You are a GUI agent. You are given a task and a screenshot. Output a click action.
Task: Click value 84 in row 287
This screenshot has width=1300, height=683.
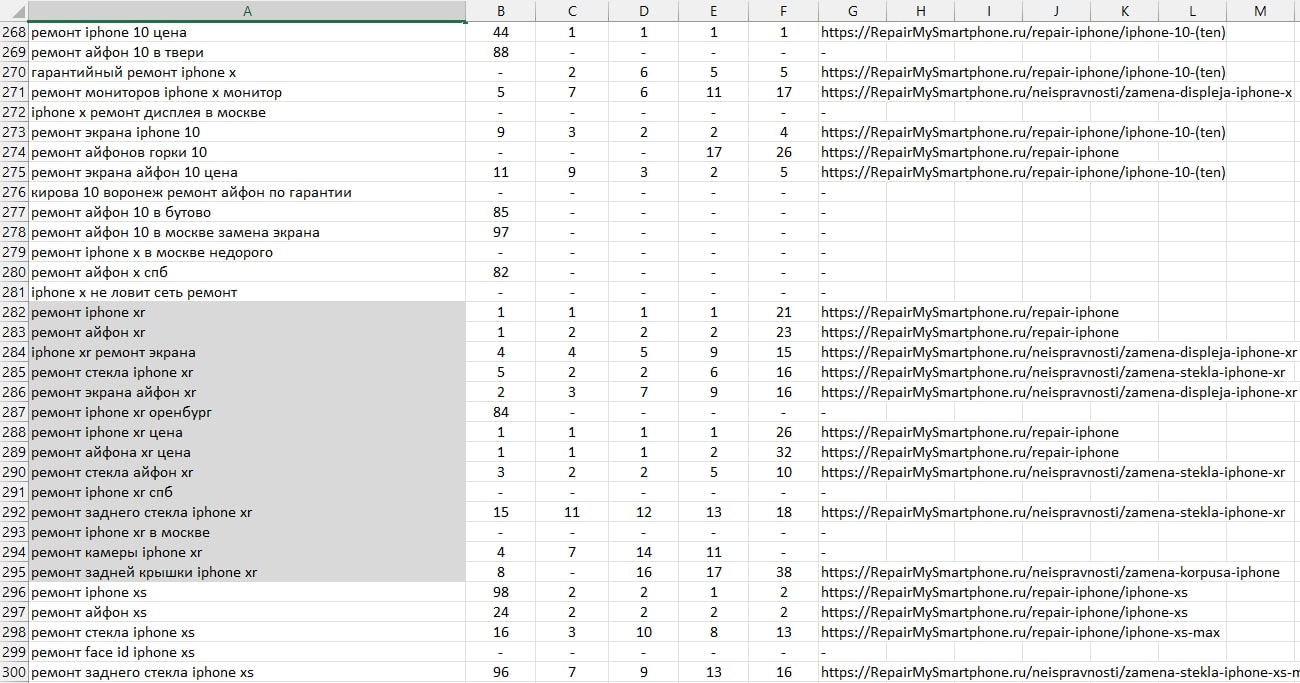click(x=501, y=412)
